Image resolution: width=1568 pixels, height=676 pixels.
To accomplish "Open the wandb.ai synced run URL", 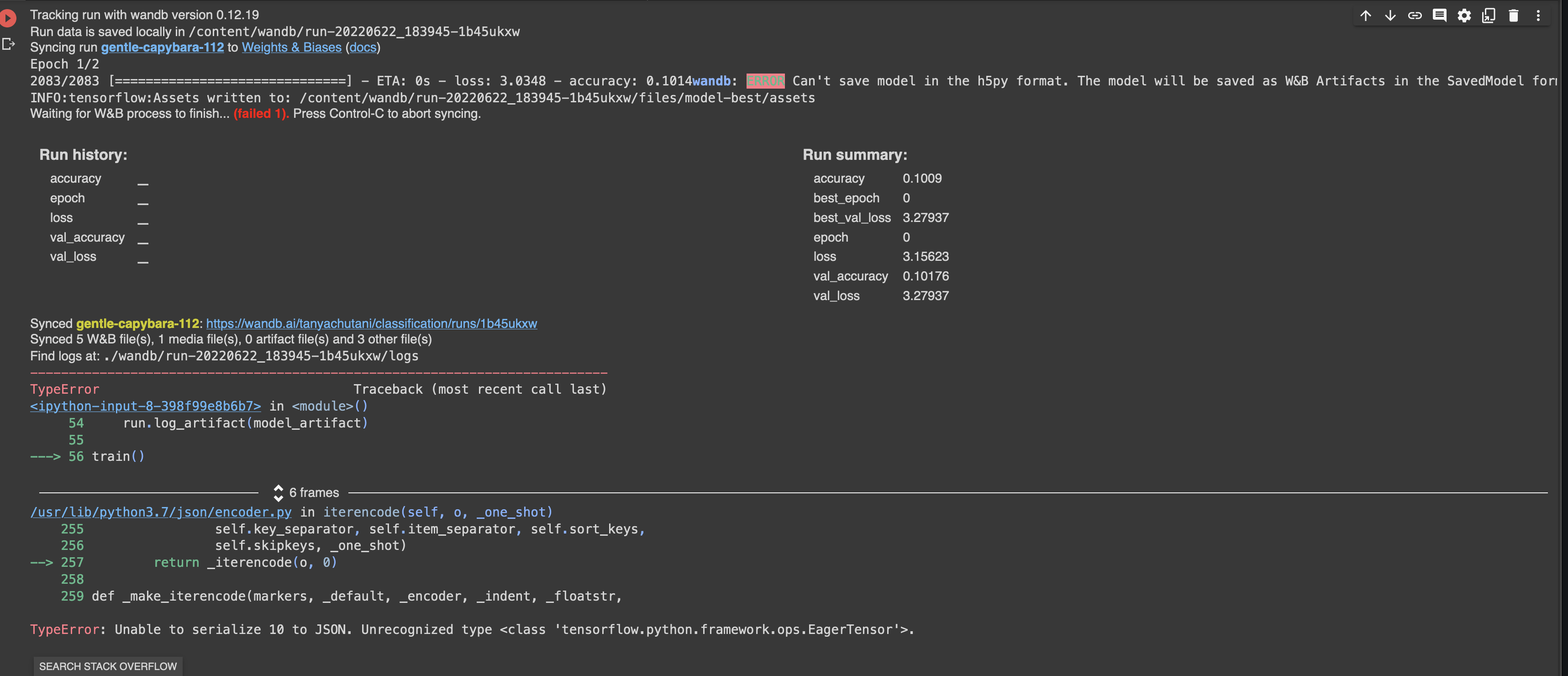I will (x=371, y=323).
